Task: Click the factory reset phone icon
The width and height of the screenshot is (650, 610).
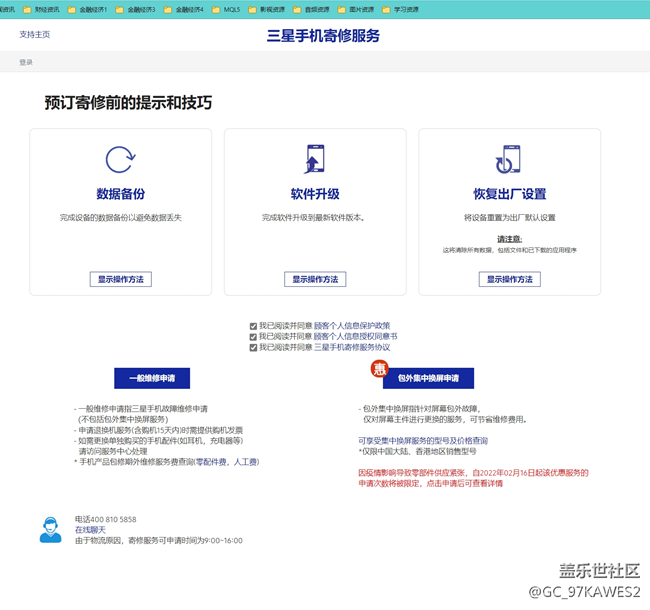Action: (x=508, y=160)
